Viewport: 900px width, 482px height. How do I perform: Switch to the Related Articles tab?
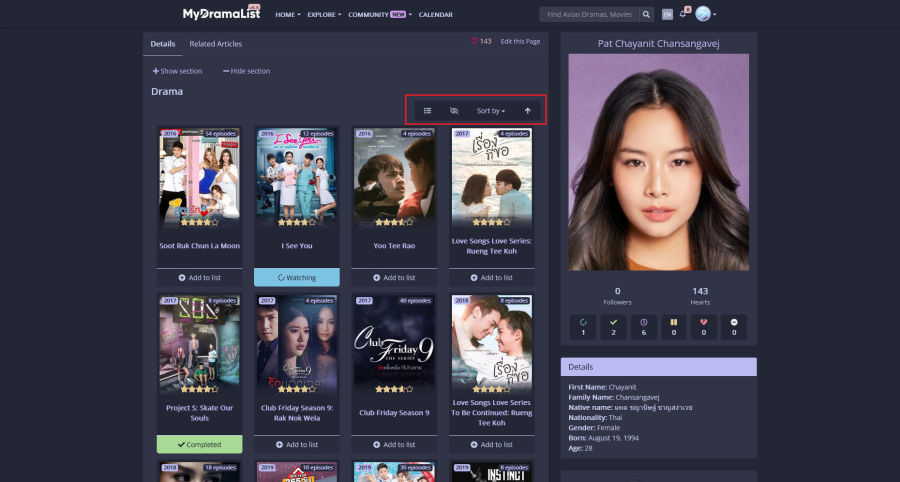pyautogui.click(x=215, y=44)
